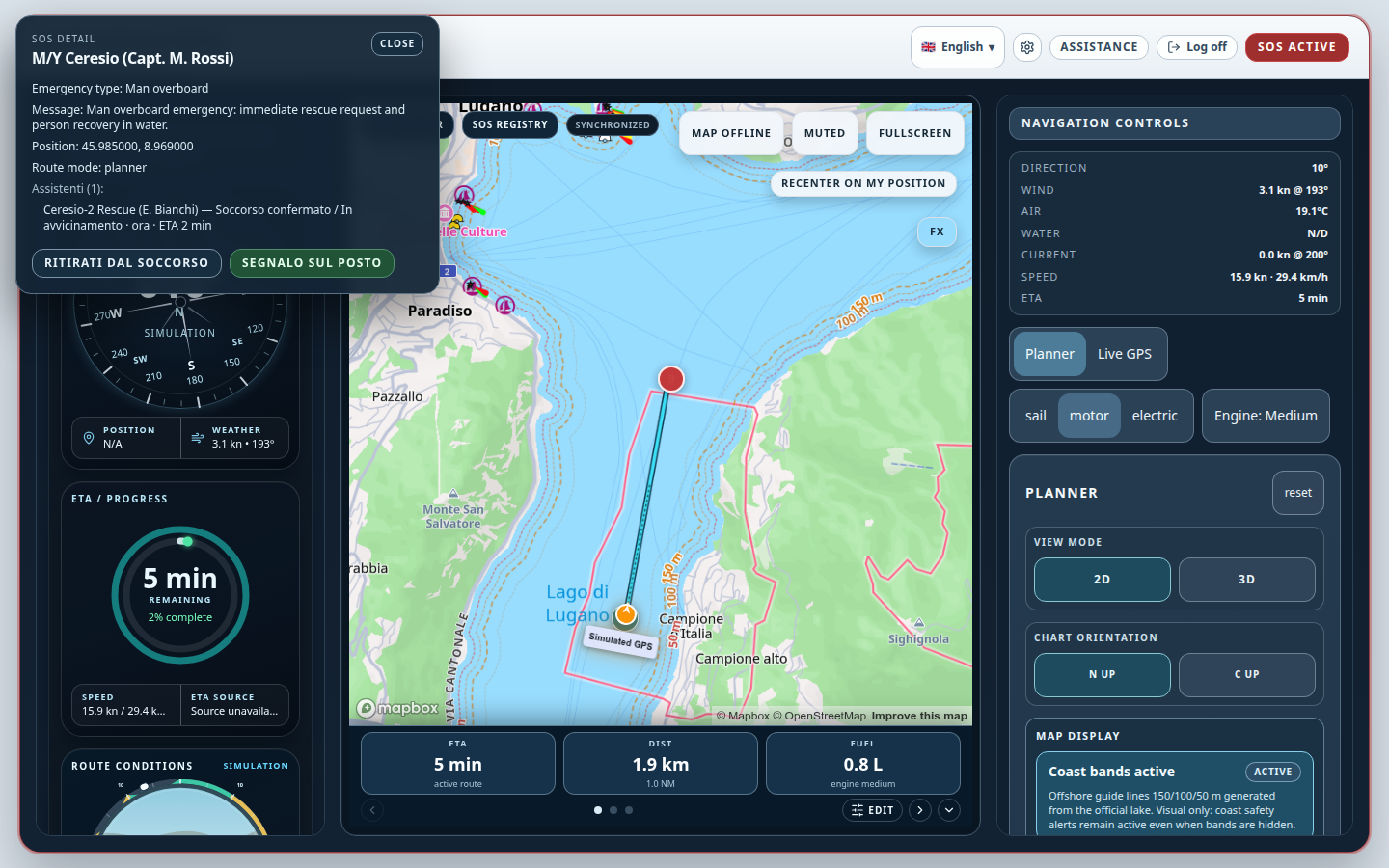Open the SOS REGISTRY
Screen dimensions: 1389x868
(x=509, y=124)
